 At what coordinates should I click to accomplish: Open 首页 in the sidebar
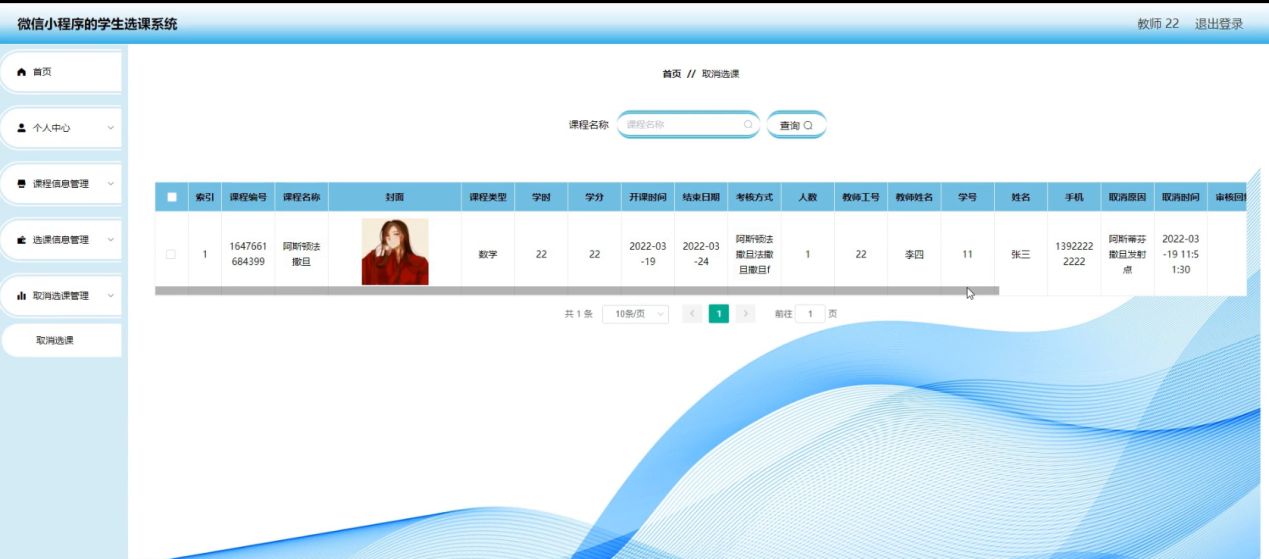(61, 72)
